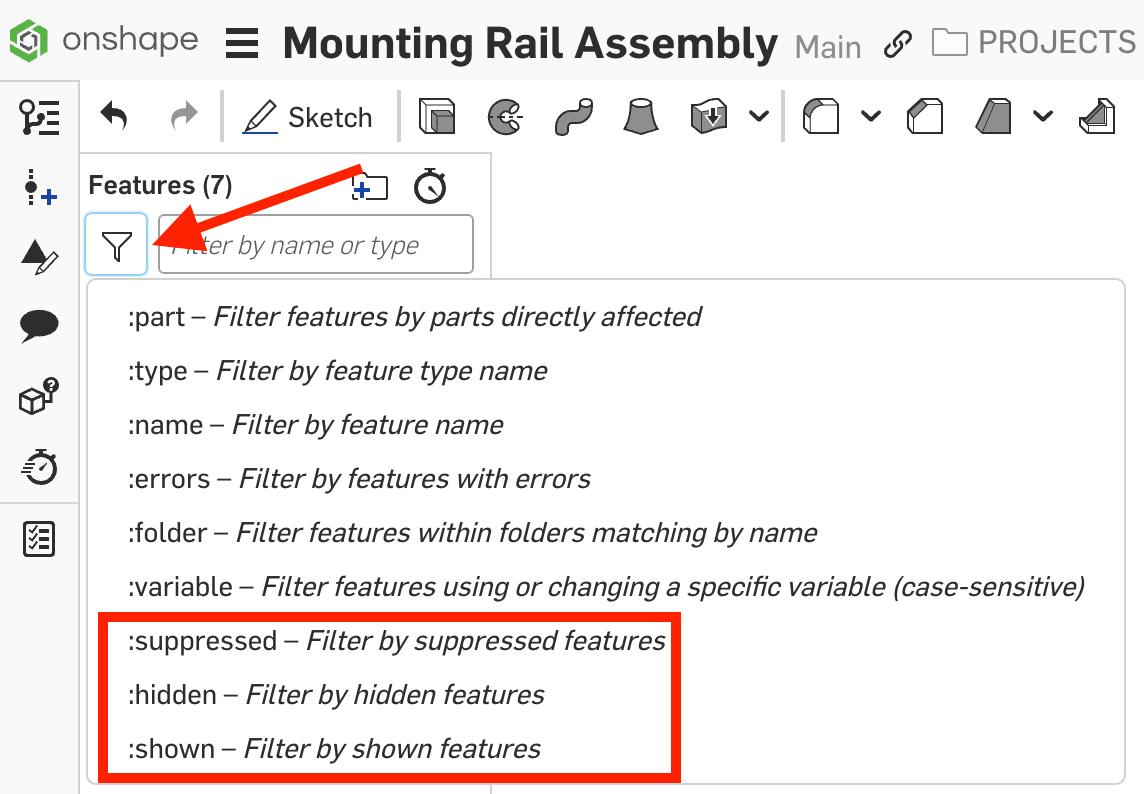Choose the :errors filter option
1144x794 pixels.
tap(359, 479)
